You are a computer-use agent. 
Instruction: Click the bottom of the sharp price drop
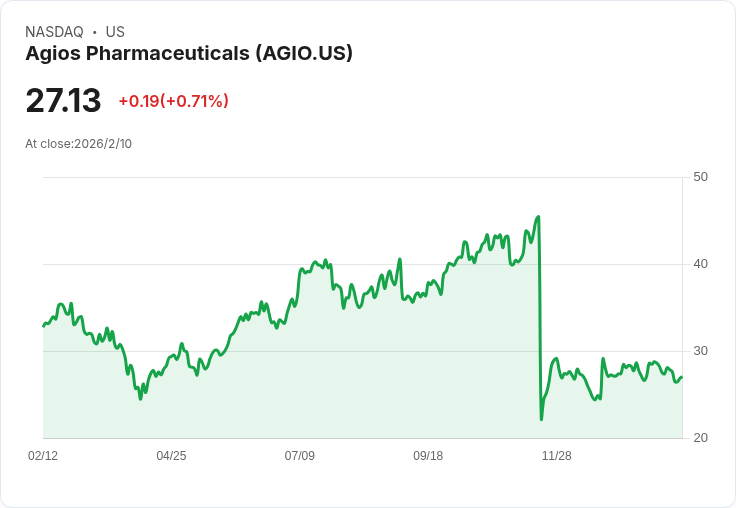541,418
